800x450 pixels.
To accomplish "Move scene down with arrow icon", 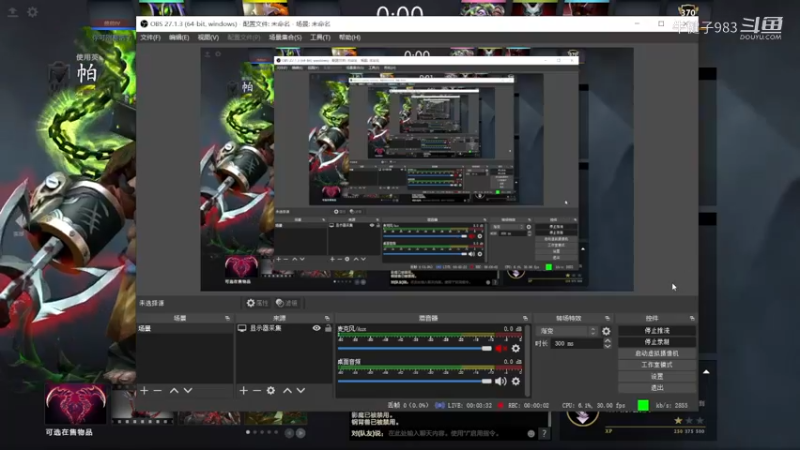I will coord(188,390).
